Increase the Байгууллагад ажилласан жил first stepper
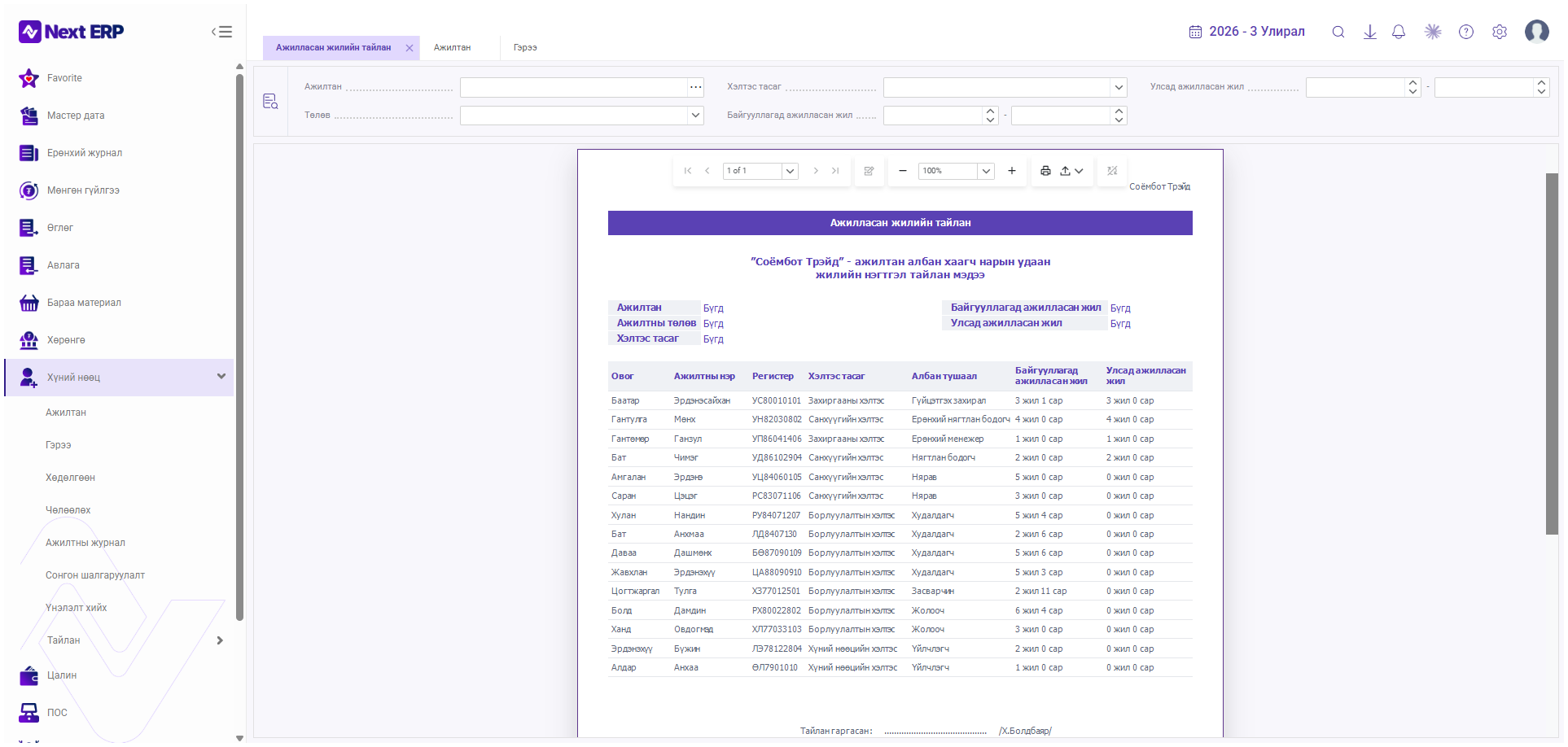 990,111
